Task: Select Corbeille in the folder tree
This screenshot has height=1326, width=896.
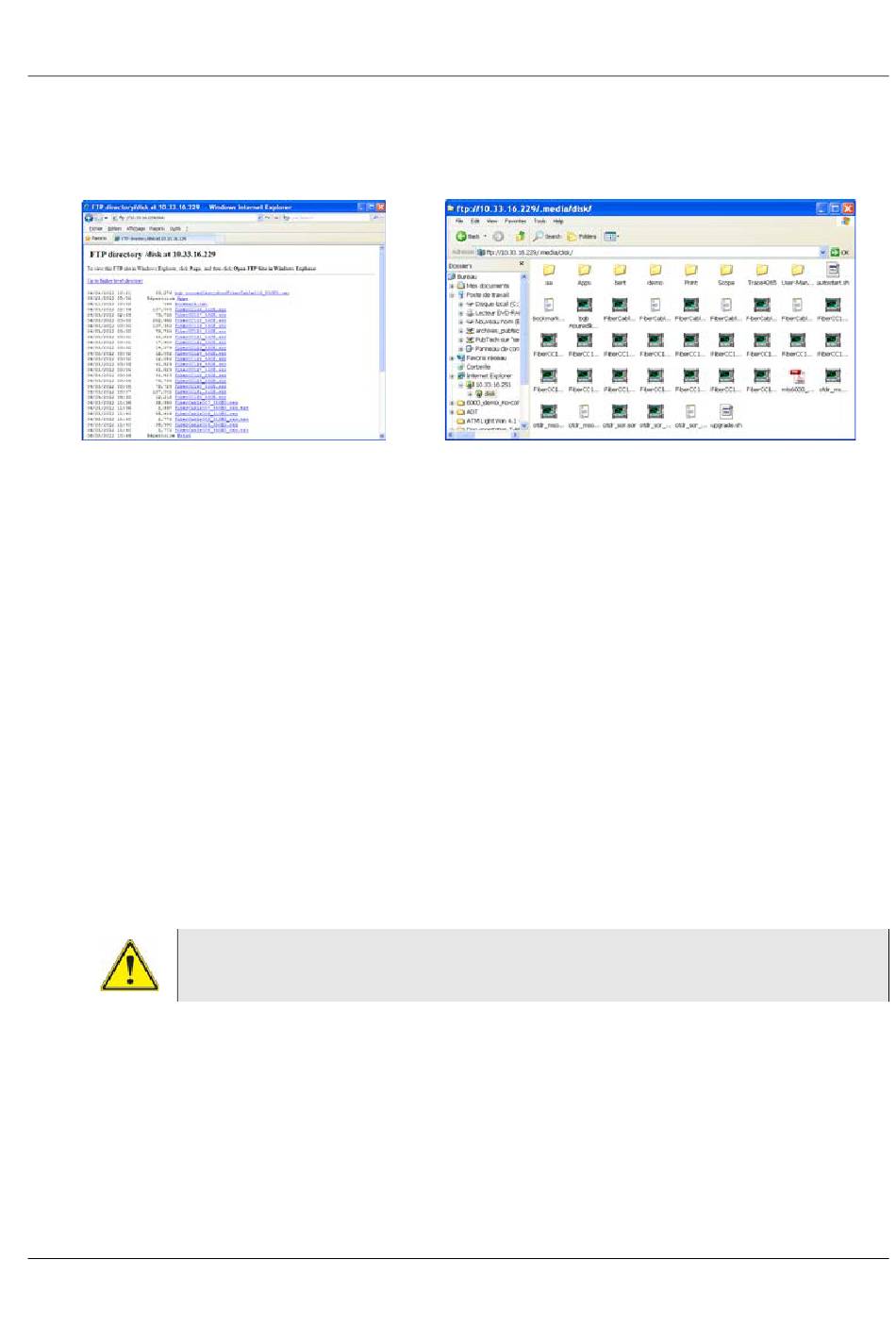Action: pyautogui.click(x=473, y=367)
